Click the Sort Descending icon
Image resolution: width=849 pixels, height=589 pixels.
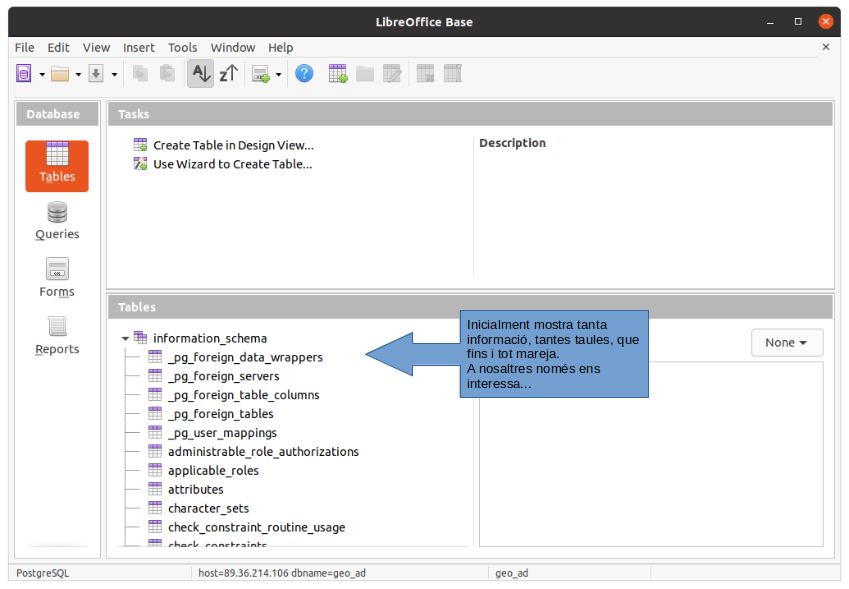[x=228, y=74]
